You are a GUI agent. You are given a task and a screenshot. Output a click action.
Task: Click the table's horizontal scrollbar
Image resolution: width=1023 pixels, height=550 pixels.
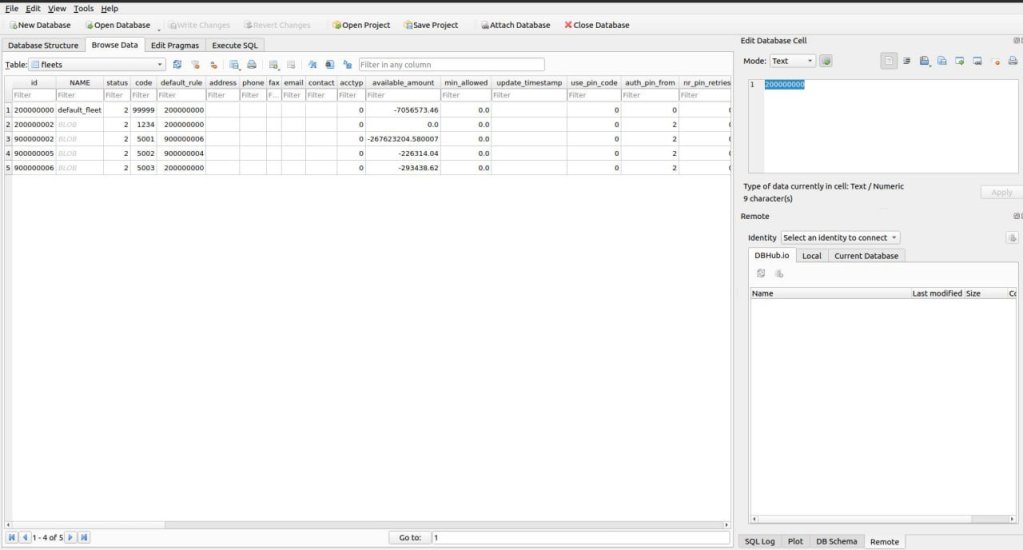click(367, 524)
